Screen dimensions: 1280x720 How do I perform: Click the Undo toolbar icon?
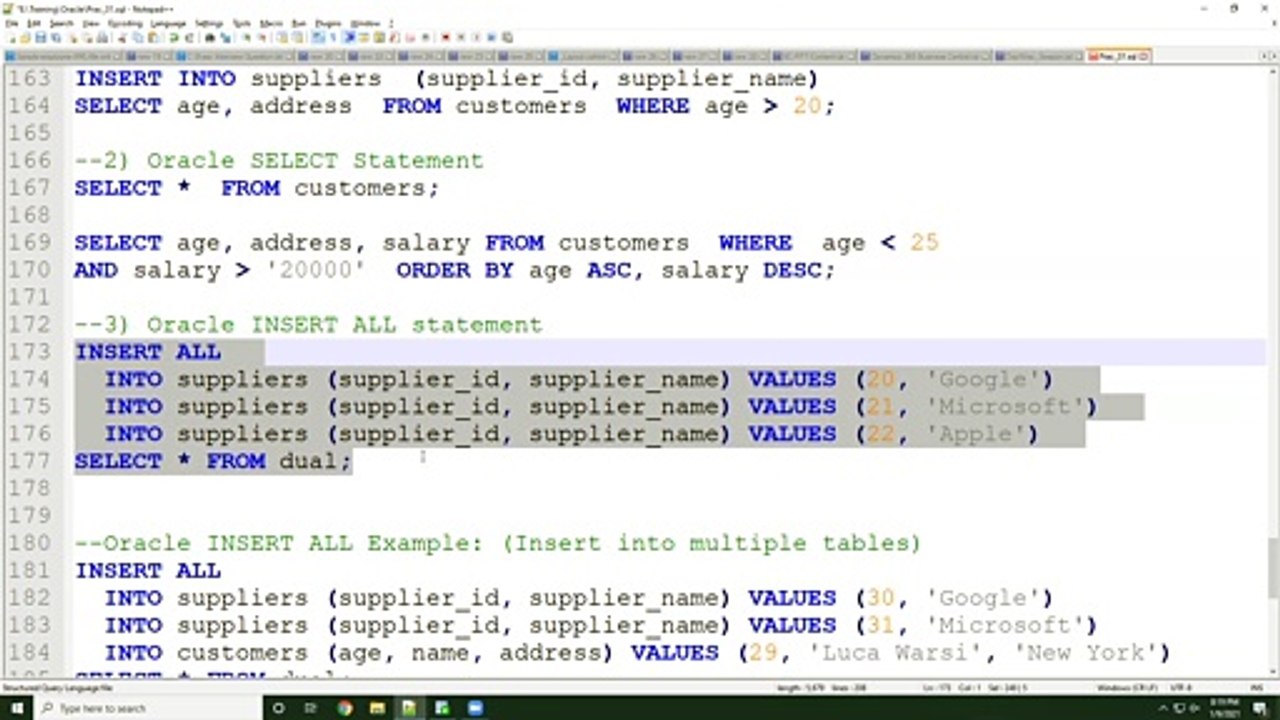tap(173, 37)
